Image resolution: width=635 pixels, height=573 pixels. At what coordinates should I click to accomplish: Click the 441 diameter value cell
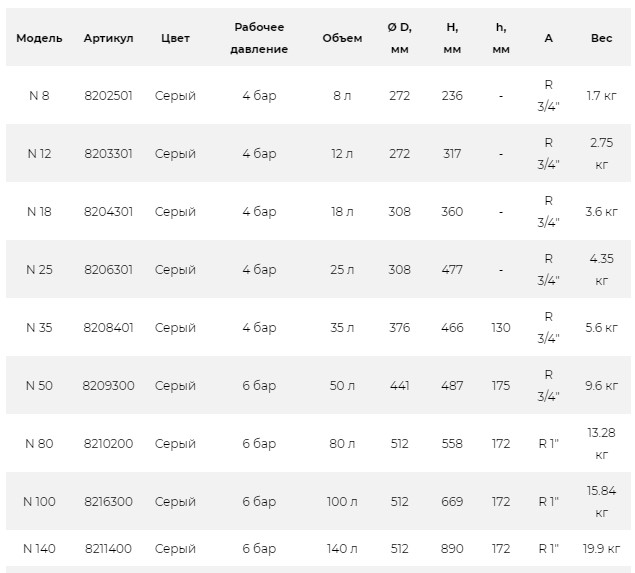399,386
